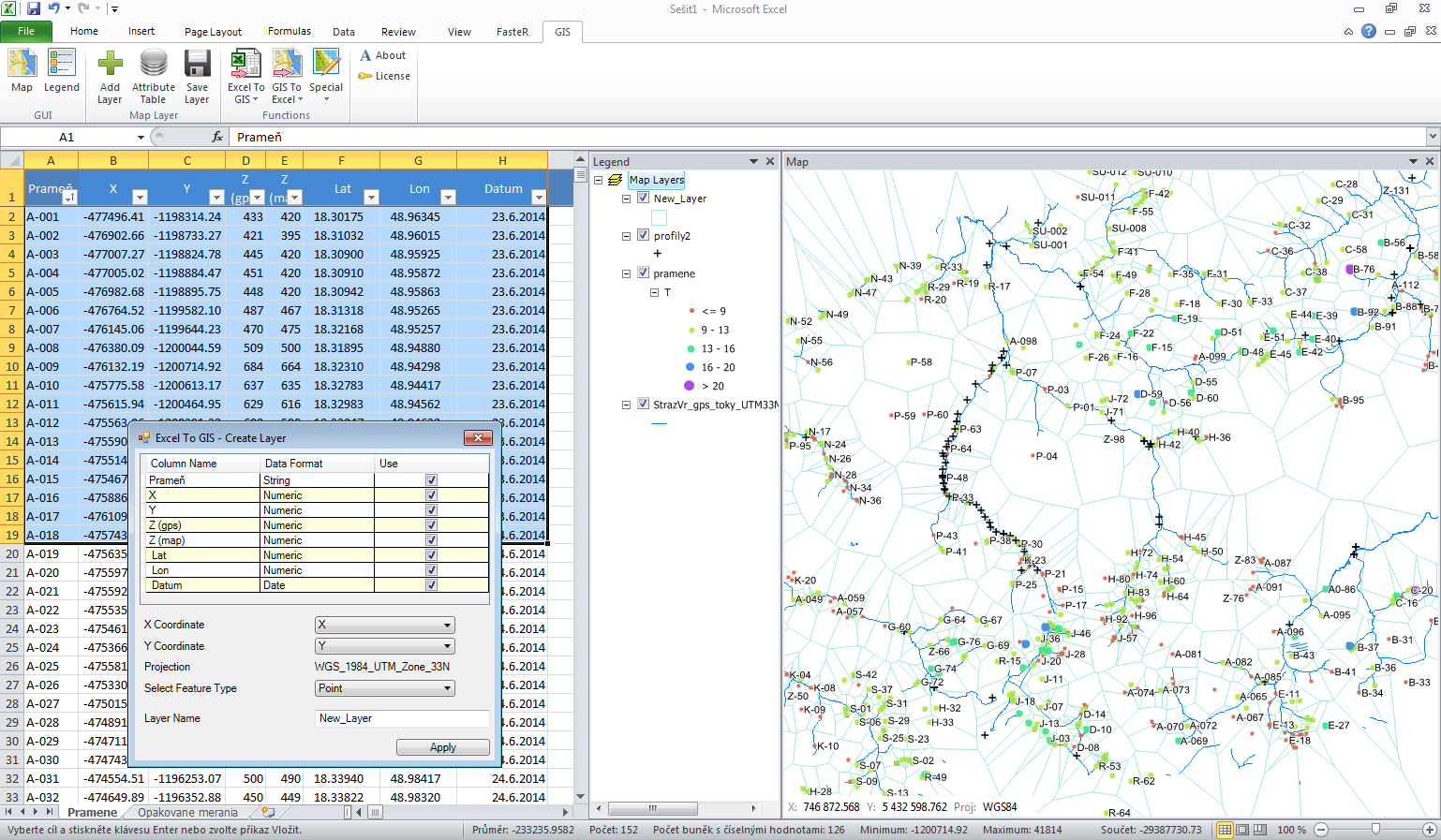
Task: Open the Excel To GIS function
Action: tap(245, 76)
